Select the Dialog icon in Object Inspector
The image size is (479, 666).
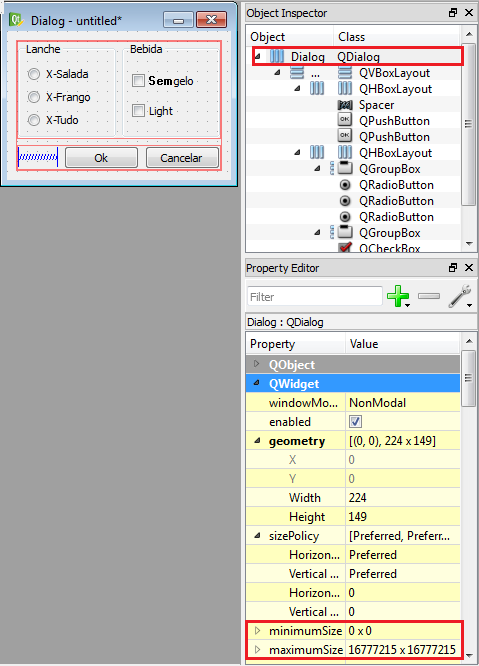pos(277,56)
